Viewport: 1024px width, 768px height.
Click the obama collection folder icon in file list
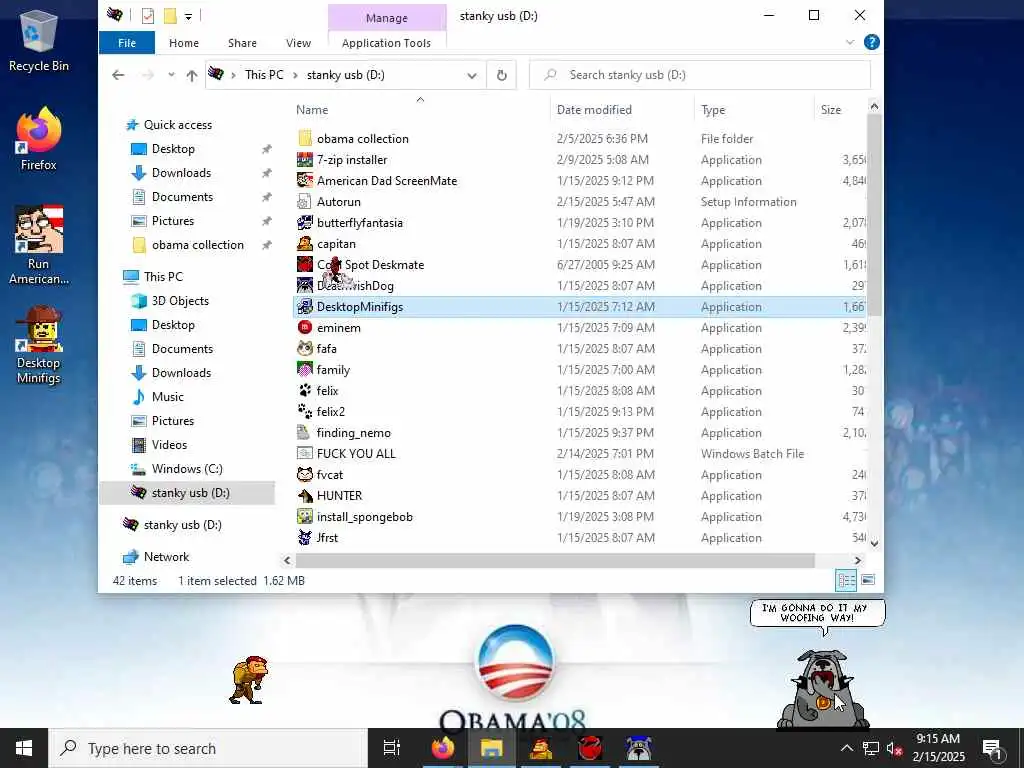(304, 138)
